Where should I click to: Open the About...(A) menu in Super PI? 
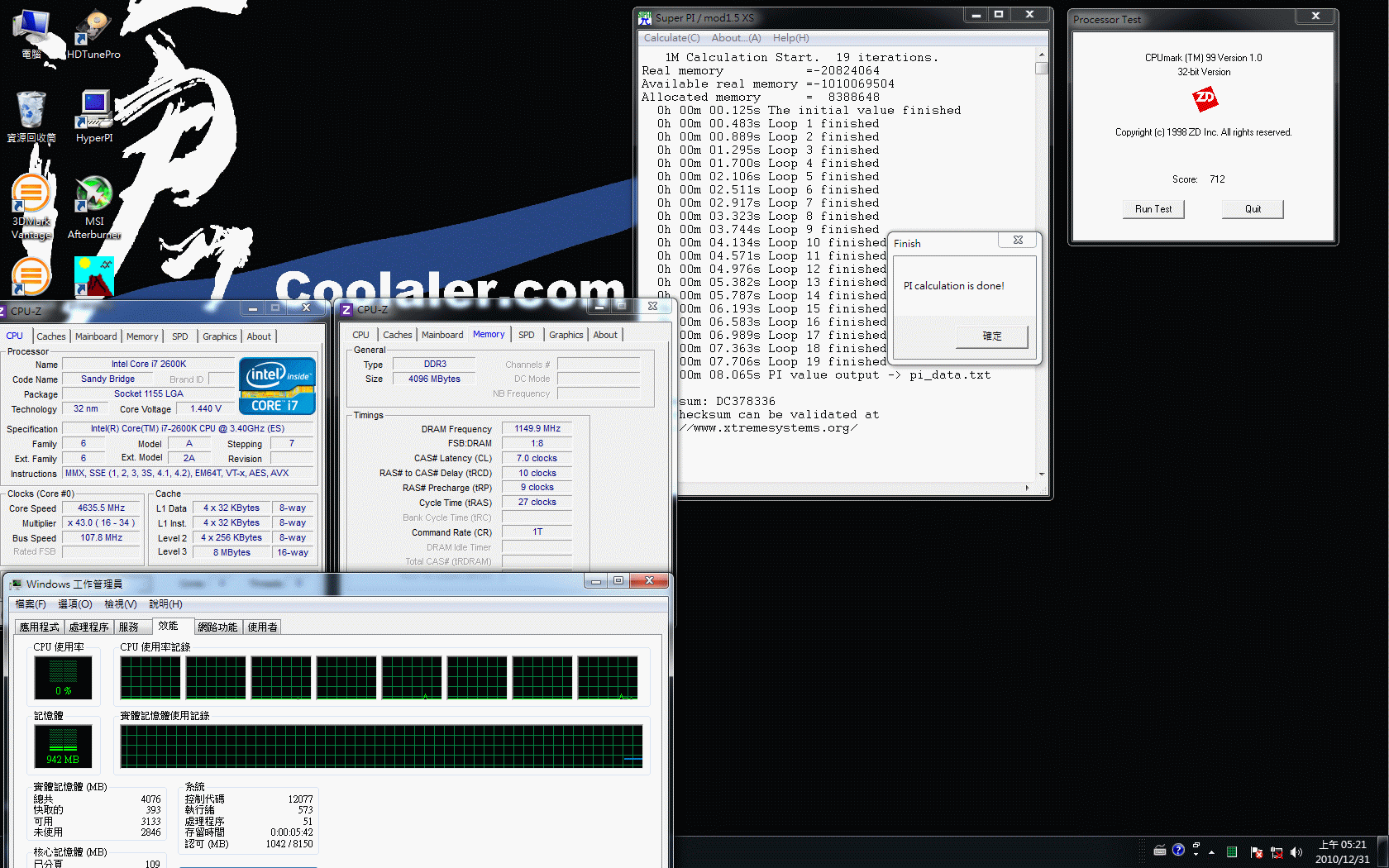pos(736,38)
